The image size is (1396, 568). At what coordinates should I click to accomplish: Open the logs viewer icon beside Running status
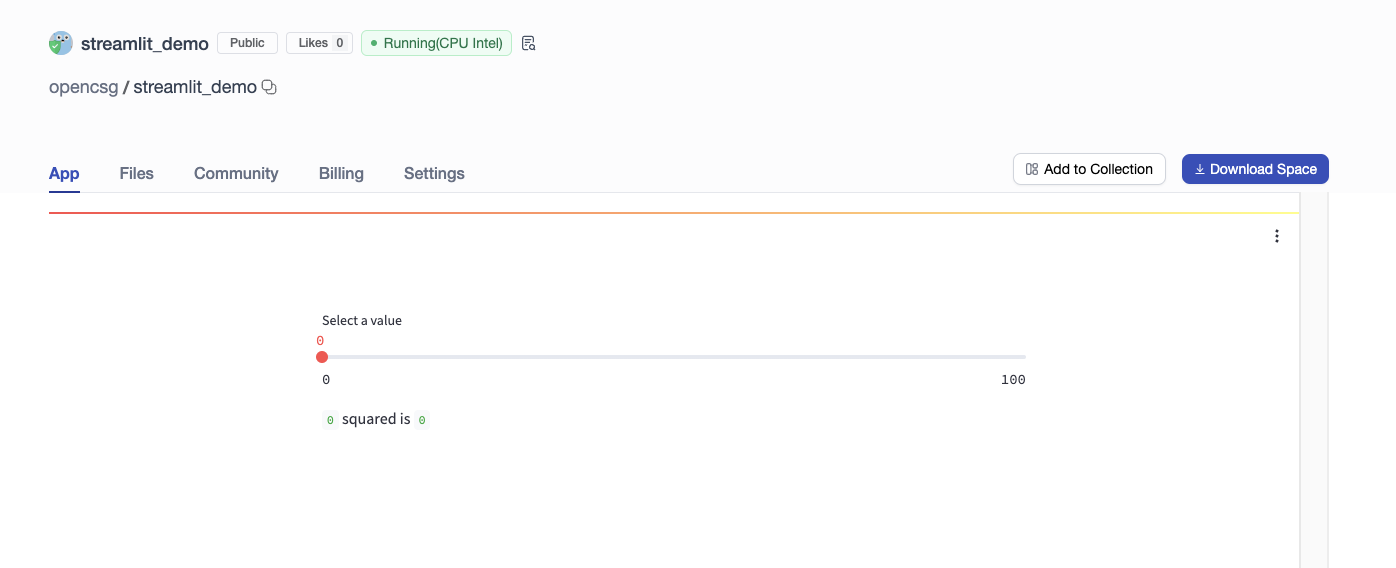click(x=529, y=43)
